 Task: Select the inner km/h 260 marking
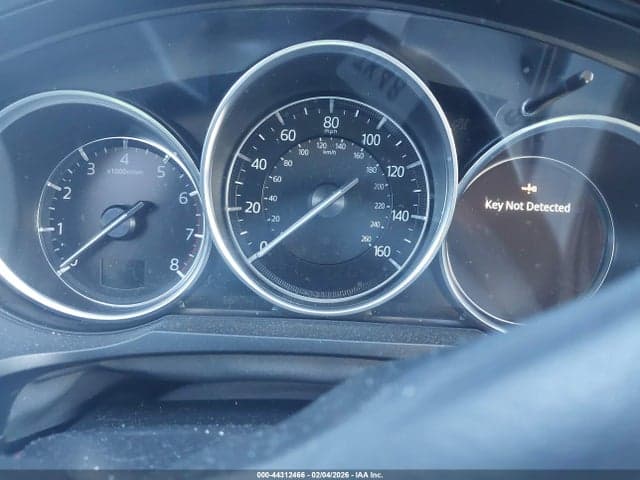366,239
